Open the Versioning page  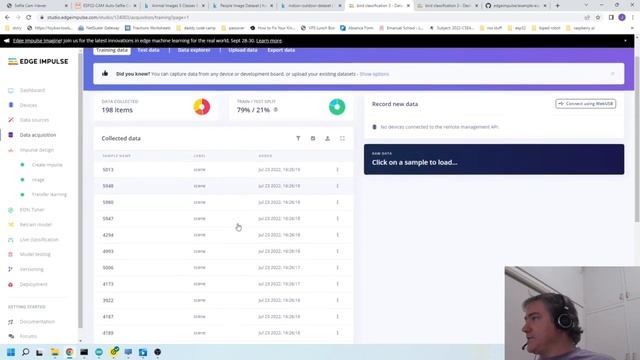click(31, 269)
